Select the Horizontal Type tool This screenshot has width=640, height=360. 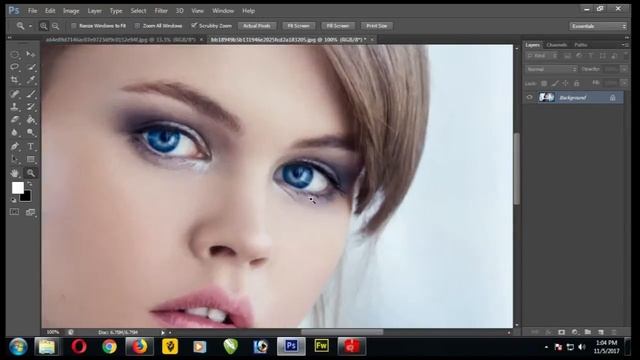pyautogui.click(x=31, y=146)
